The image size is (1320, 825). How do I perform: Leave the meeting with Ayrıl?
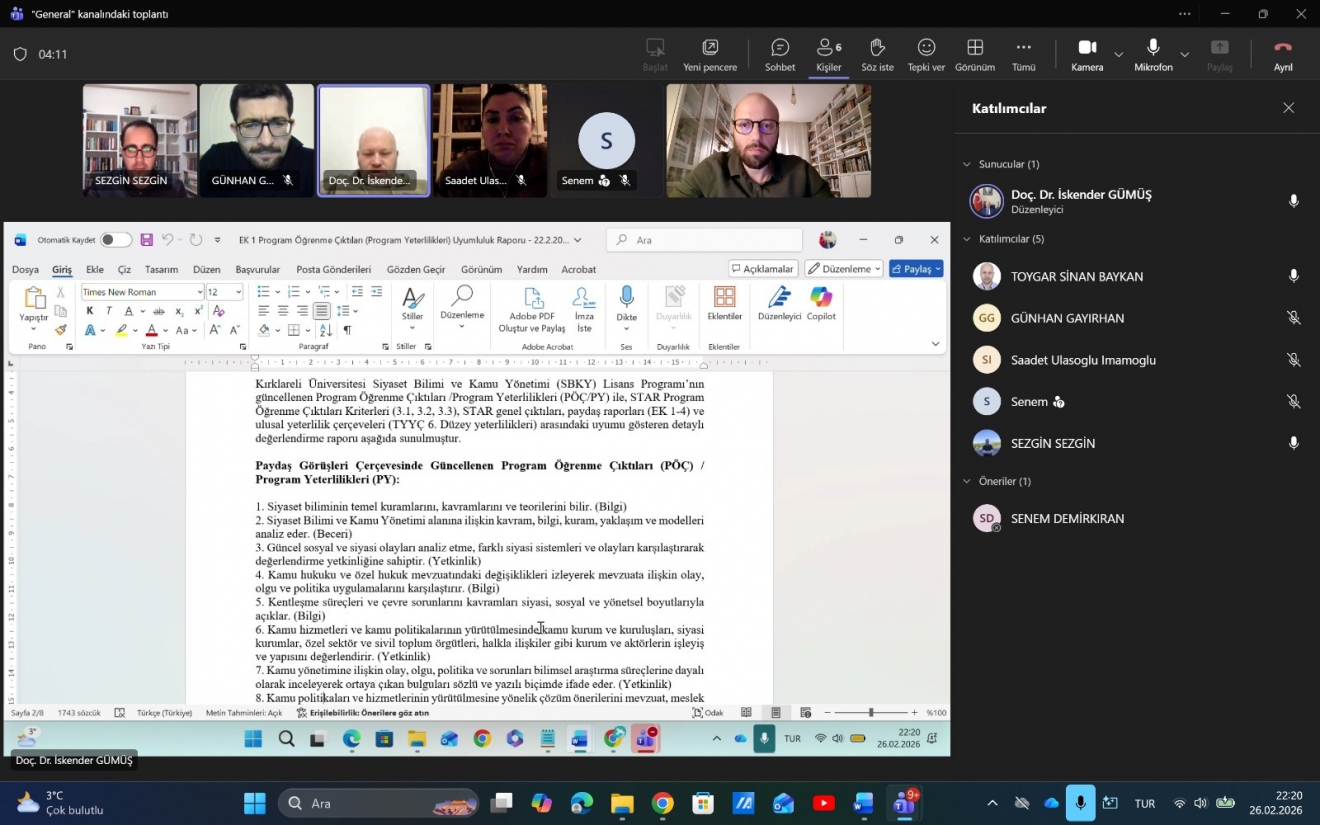pyautogui.click(x=1283, y=55)
